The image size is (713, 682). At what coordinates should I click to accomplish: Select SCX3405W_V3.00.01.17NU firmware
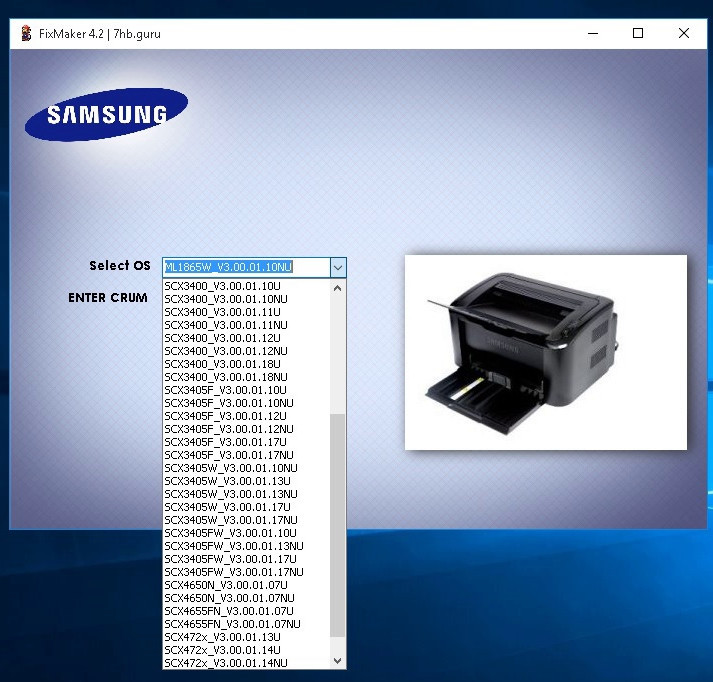[x=246, y=520]
